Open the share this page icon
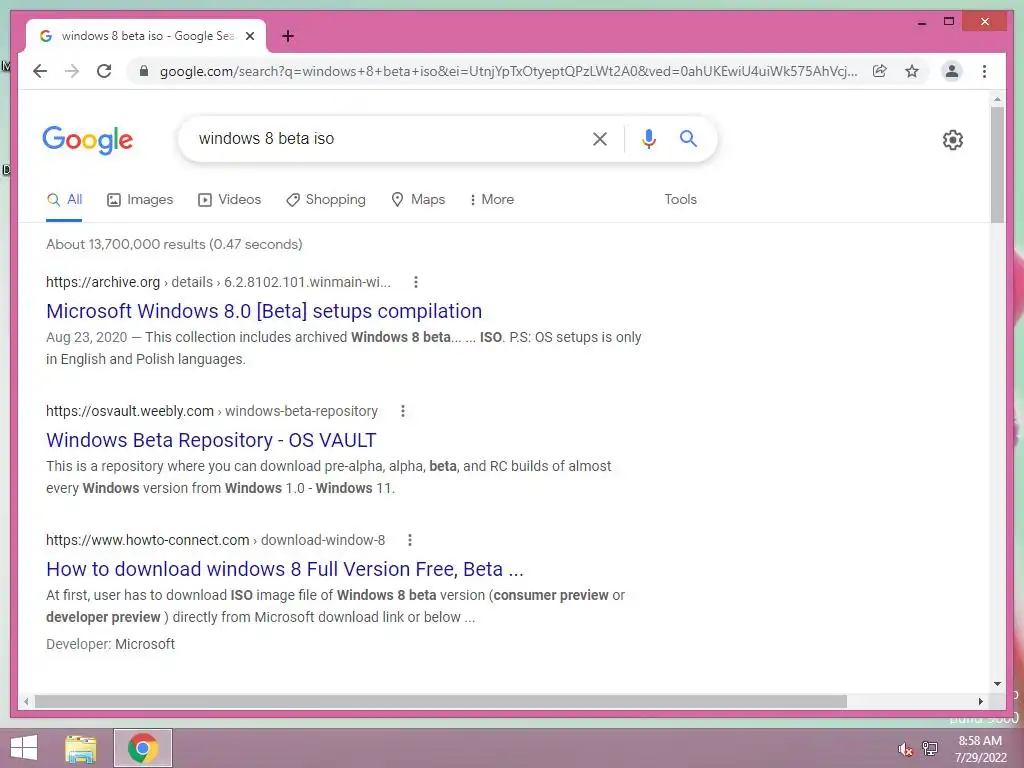Image resolution: width=1024 pixels, height=768 pixels. pyautogui.click(x=880, y=71)
